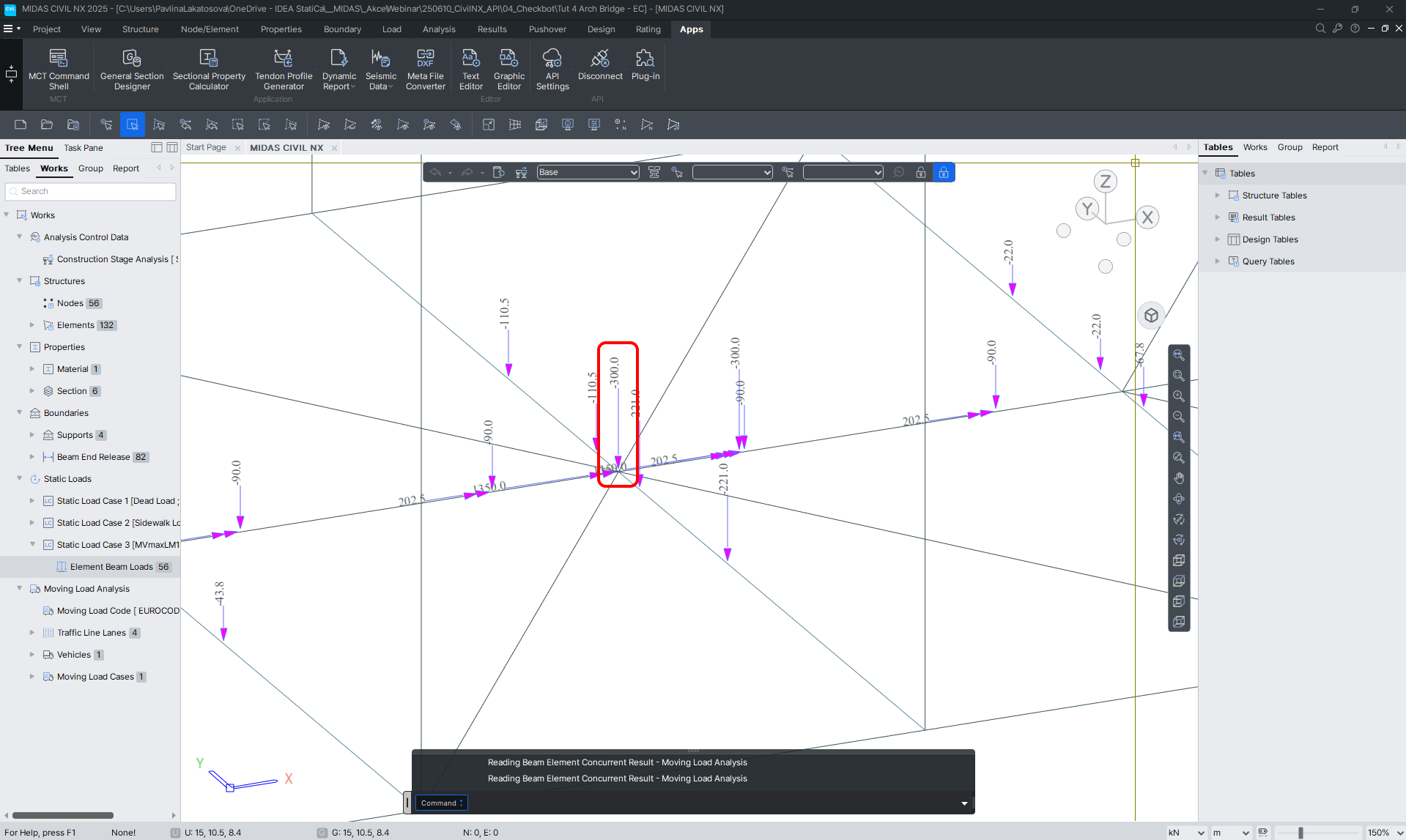Launch General Section Designer

[132, 69]
